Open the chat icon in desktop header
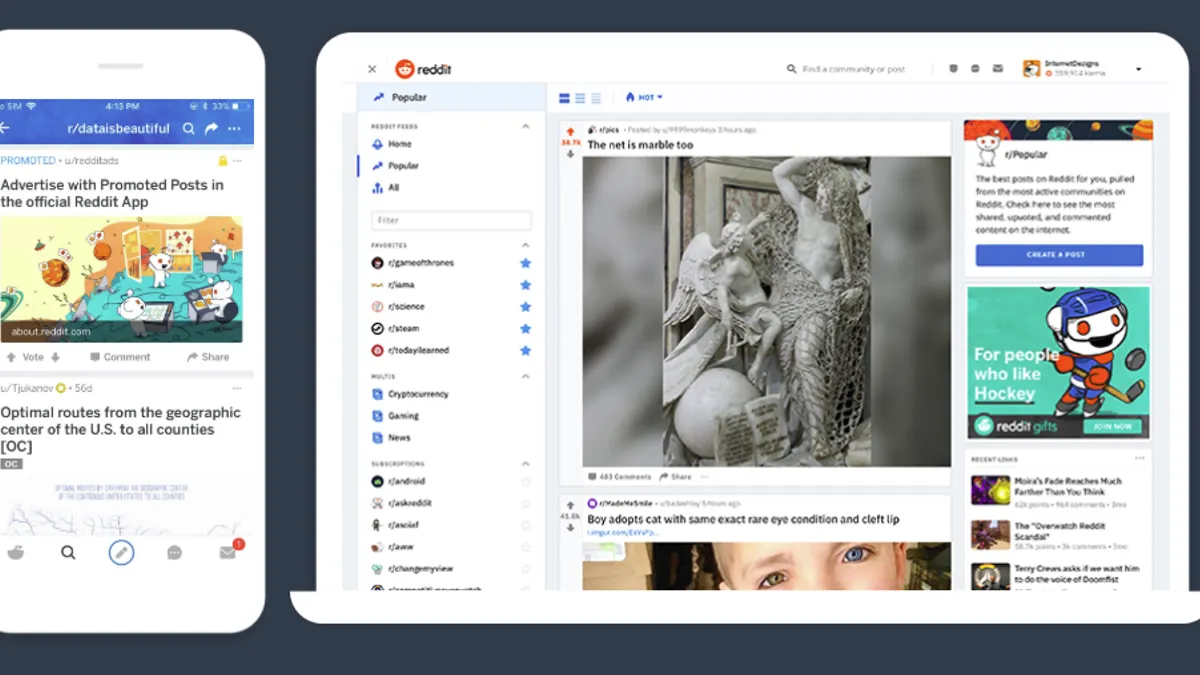Viewport: 1200px width, 675px height. (975, 69)
